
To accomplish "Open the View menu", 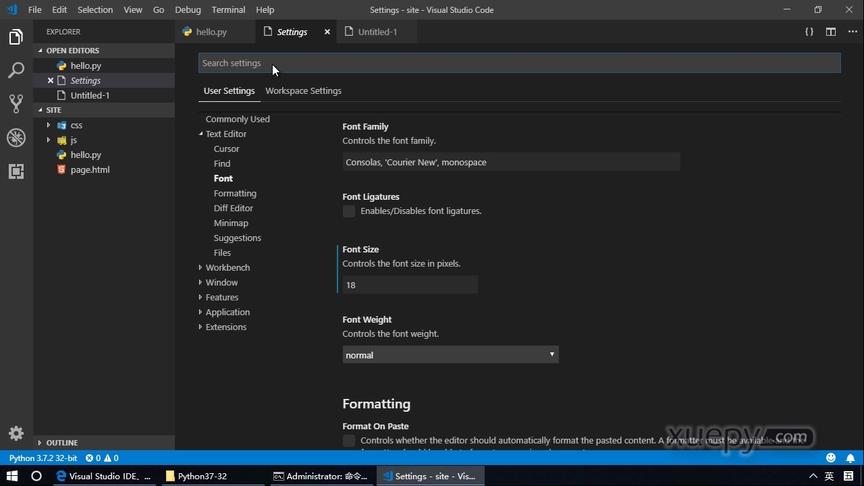I will click(132, 10).
